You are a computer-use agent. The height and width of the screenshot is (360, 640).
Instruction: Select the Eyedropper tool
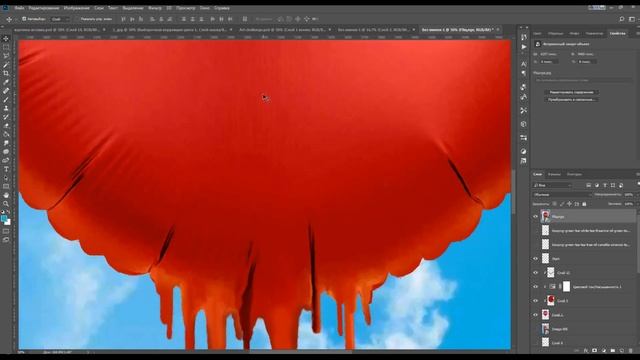click(6, 82)
